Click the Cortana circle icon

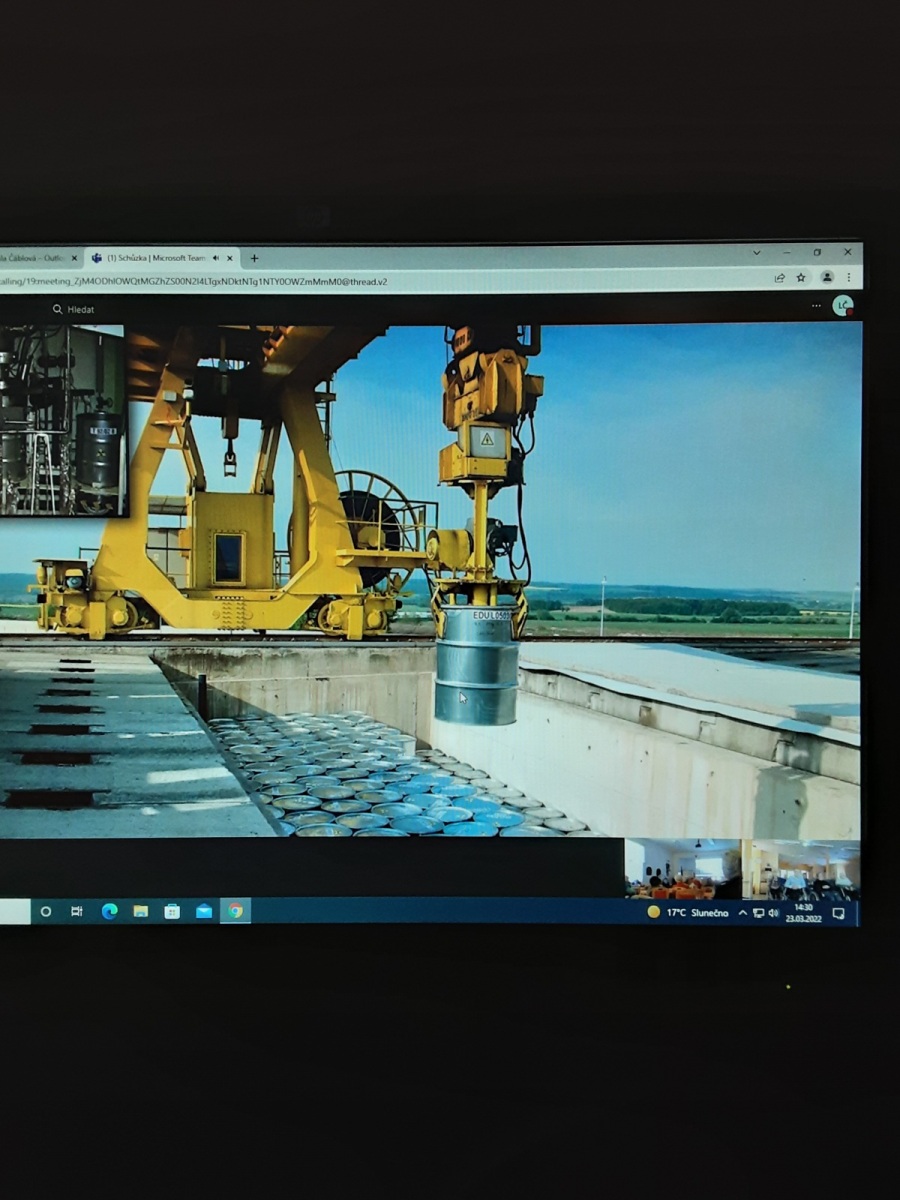point(46,911)
